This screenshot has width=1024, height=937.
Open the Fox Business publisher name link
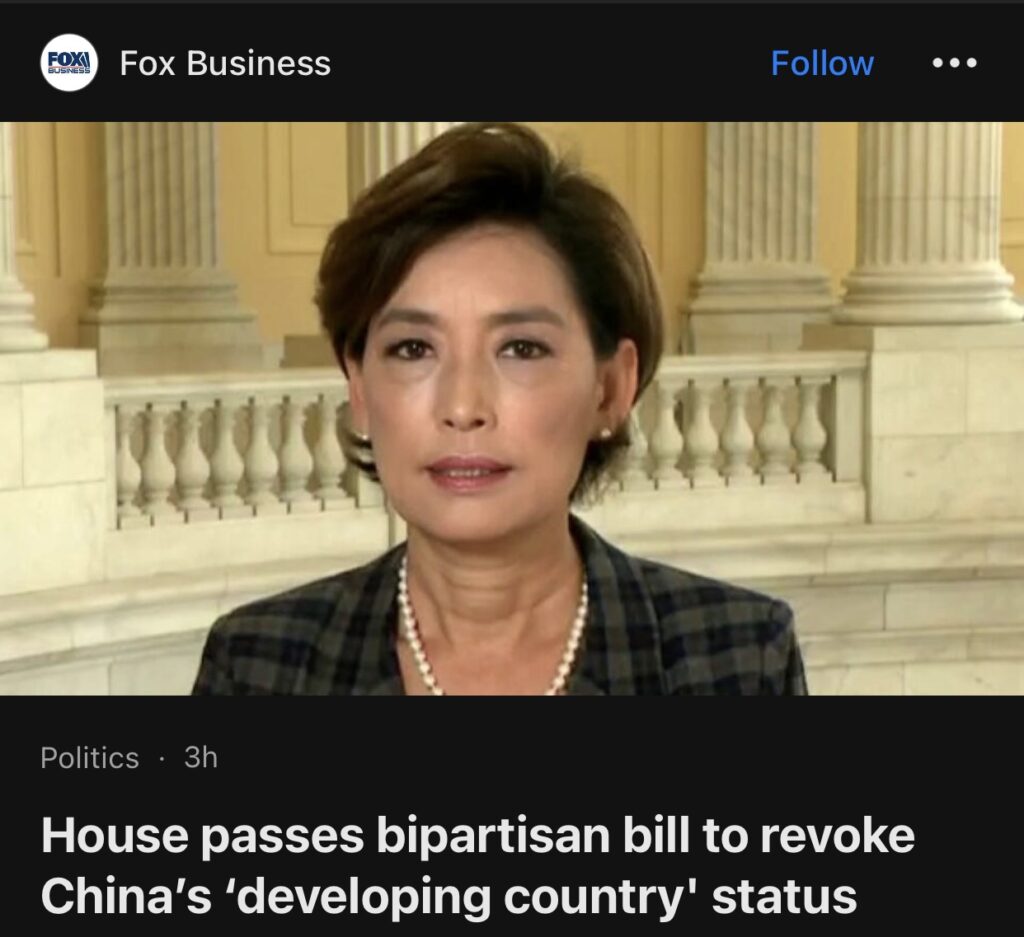pos(225,63)
